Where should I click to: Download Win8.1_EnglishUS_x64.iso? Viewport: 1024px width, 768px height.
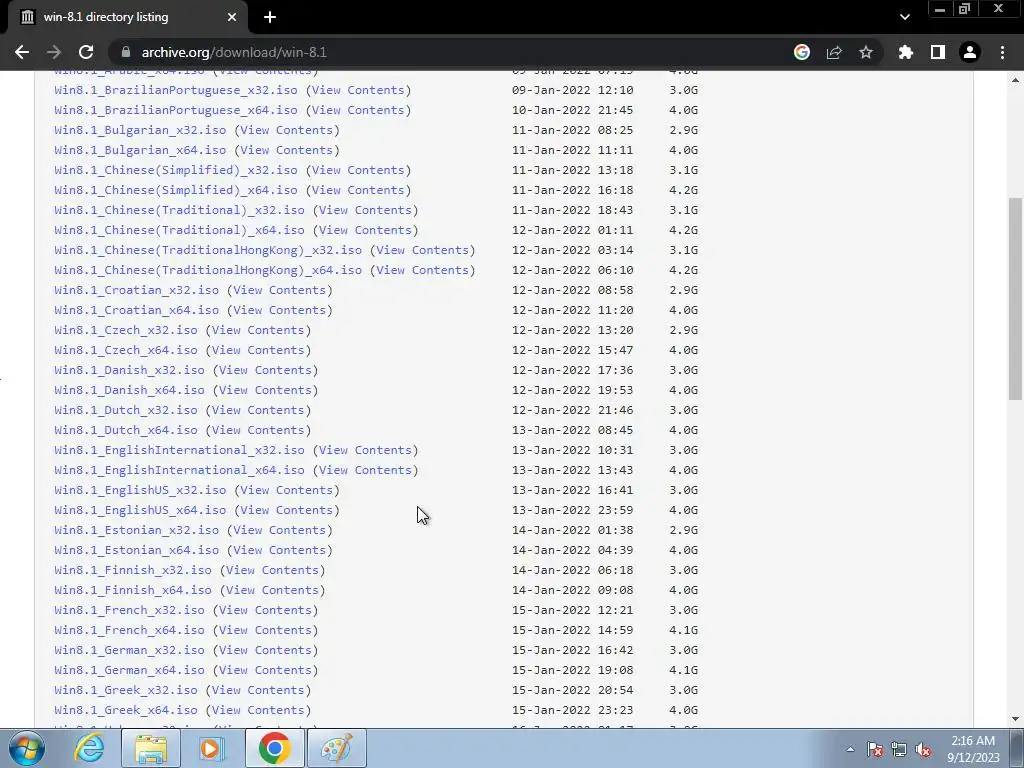click(x=140, y=510)
